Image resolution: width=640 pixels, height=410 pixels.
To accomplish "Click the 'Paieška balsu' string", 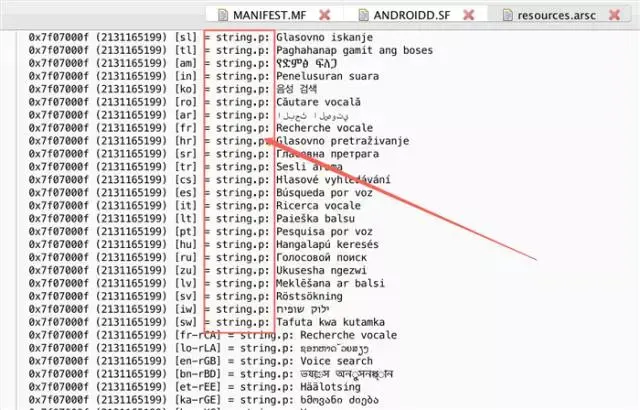I will tap(316, 219).
